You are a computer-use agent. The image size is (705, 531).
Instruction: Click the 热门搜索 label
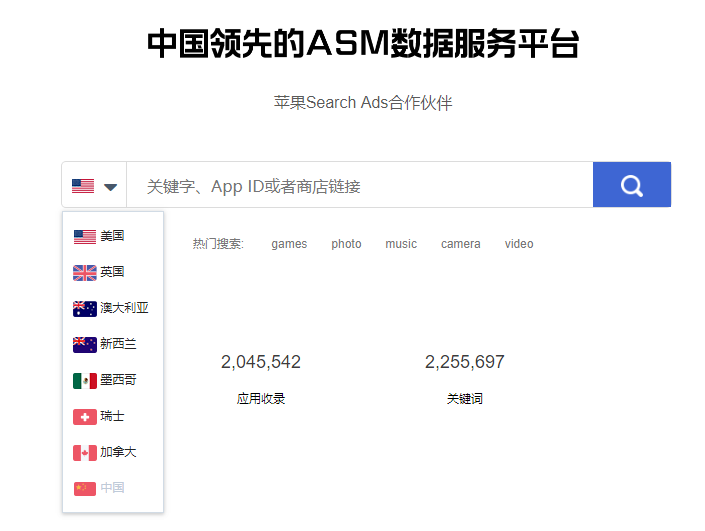[x=218, y=244]
